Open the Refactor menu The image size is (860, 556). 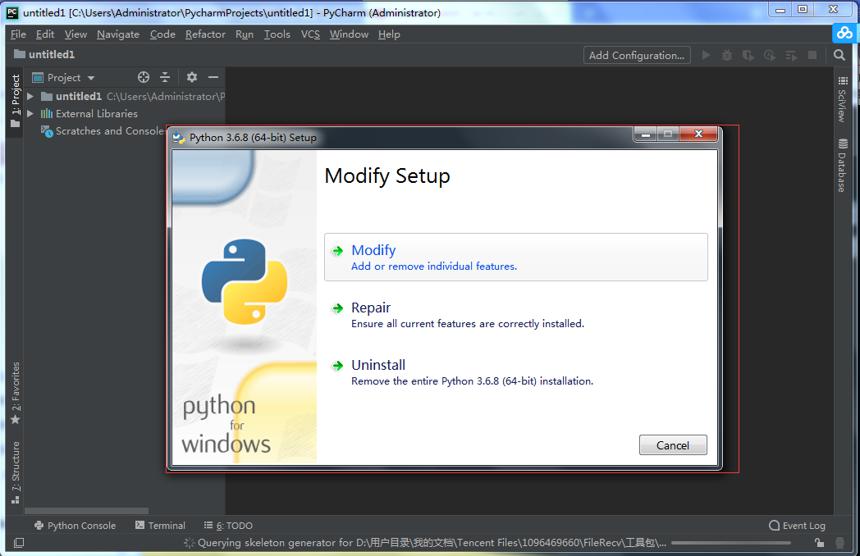[x=205, y=35]
